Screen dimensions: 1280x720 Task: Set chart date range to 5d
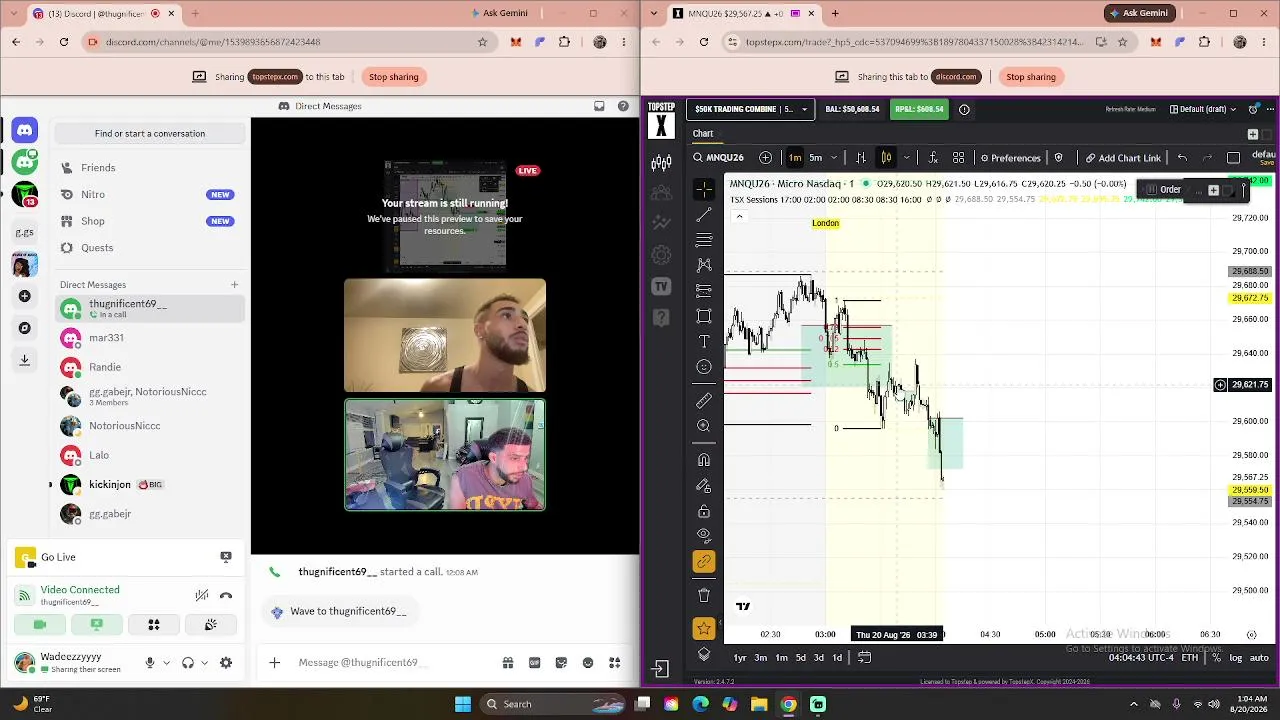[800, 657]
